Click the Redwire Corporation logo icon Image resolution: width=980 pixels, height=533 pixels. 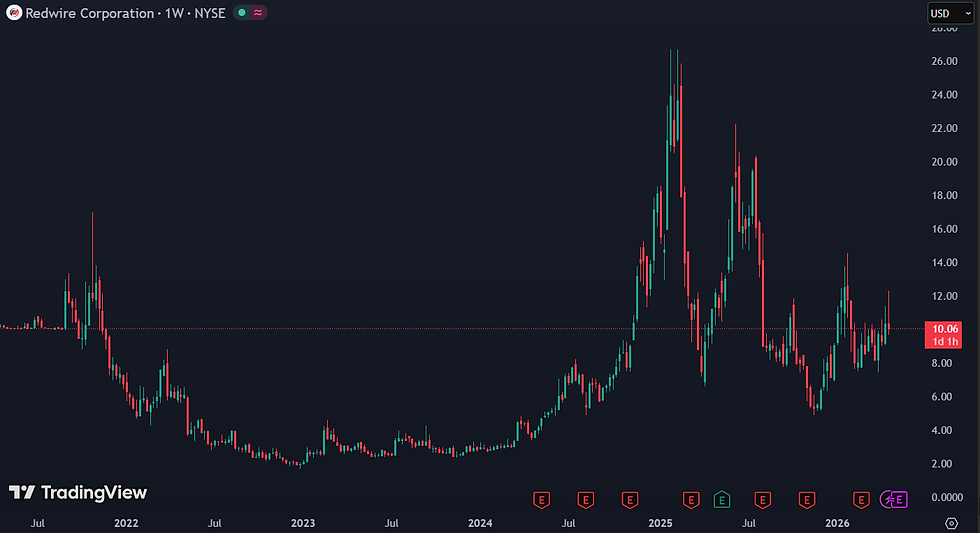pyautogui.click(x=14, y=13)
